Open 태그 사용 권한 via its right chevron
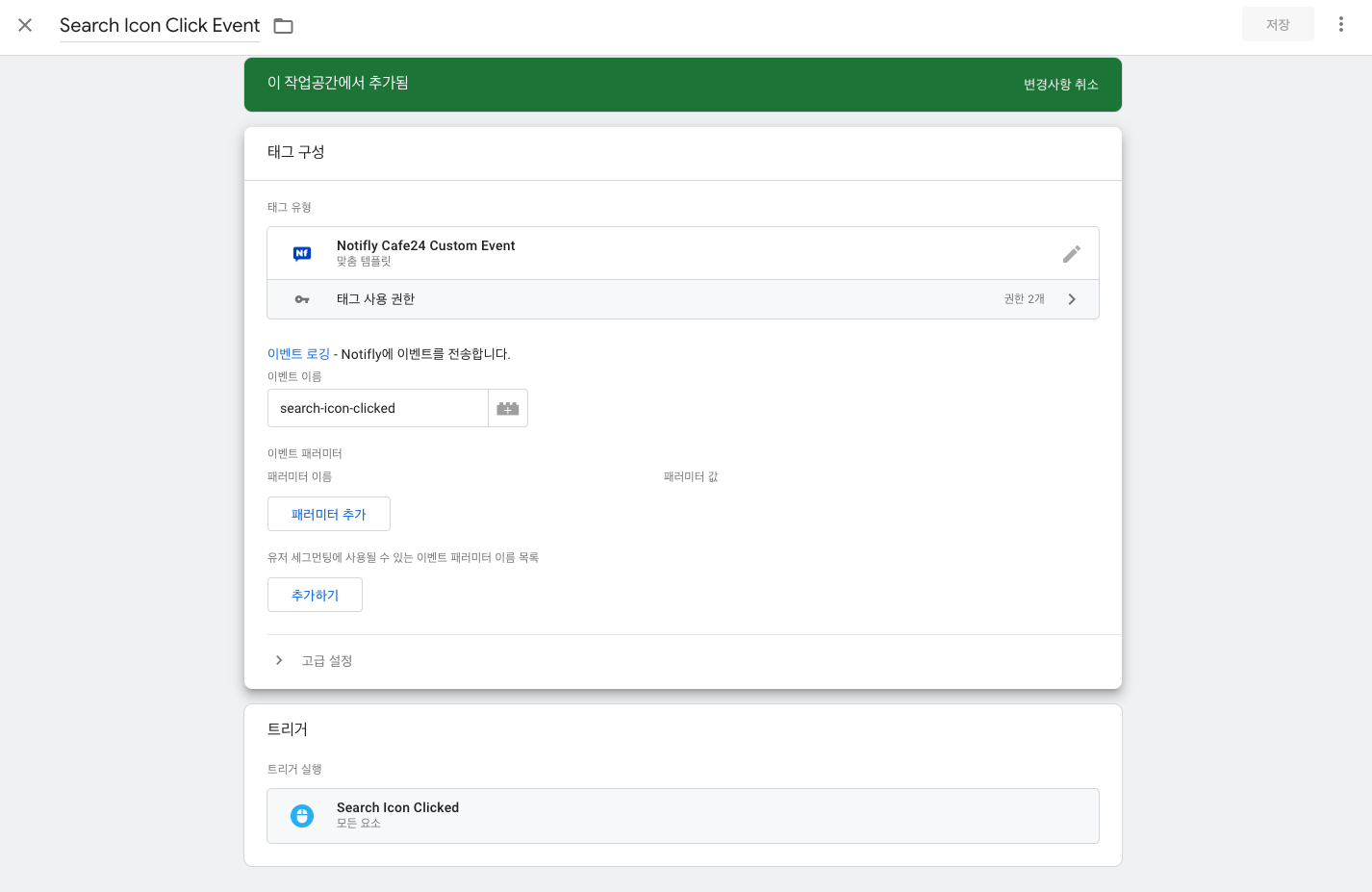The image size is (1372, 892). tap(1072, 298)
